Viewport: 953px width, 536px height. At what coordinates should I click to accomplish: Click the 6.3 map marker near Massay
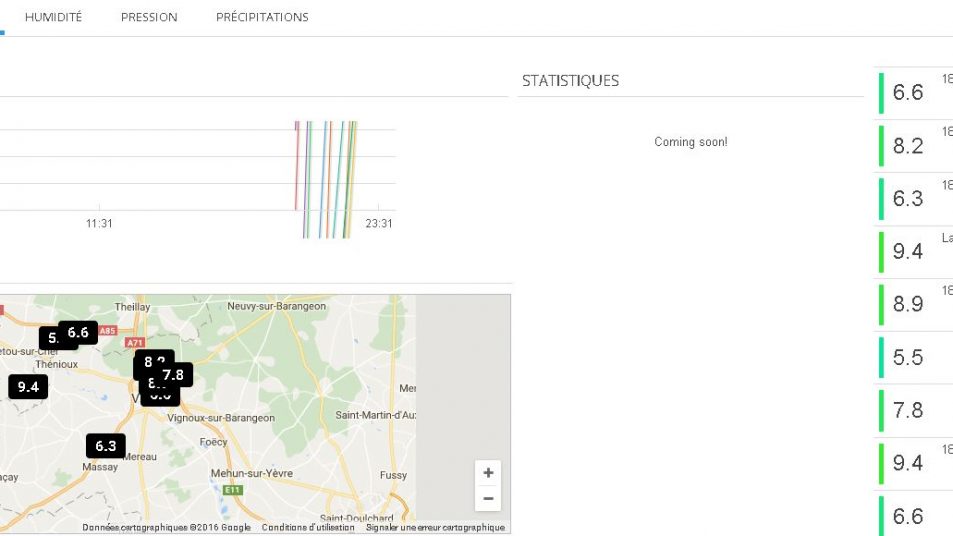106,446
